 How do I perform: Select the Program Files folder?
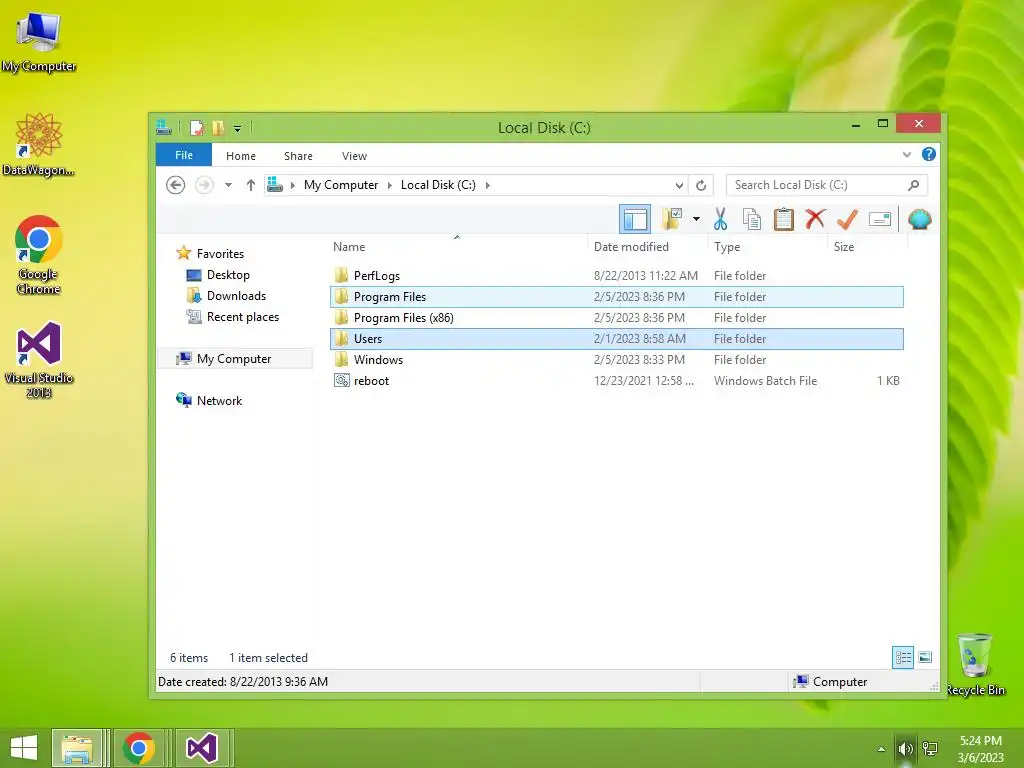(616, 296)
